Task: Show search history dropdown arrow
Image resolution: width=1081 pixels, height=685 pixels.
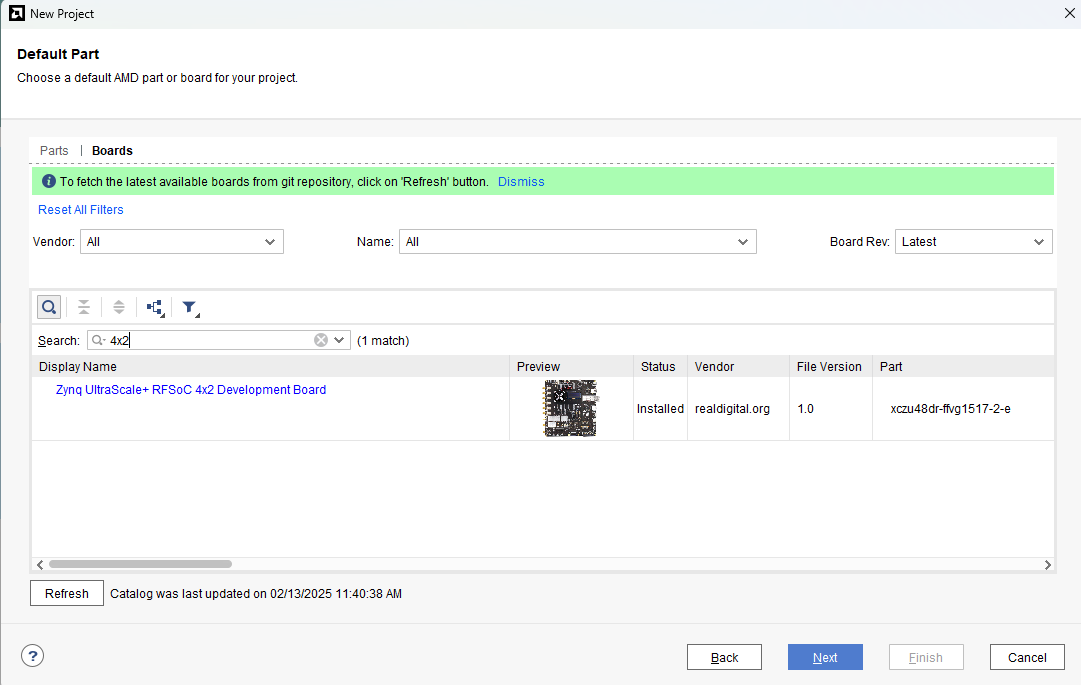Action: point(340,340)
